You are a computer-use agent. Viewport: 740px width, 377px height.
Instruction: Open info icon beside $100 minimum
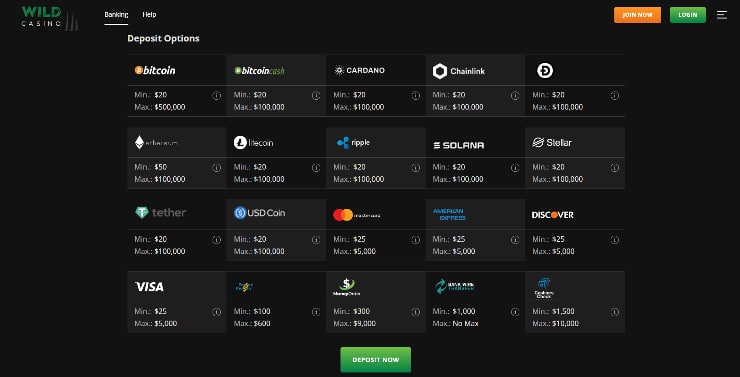[316, 312]
